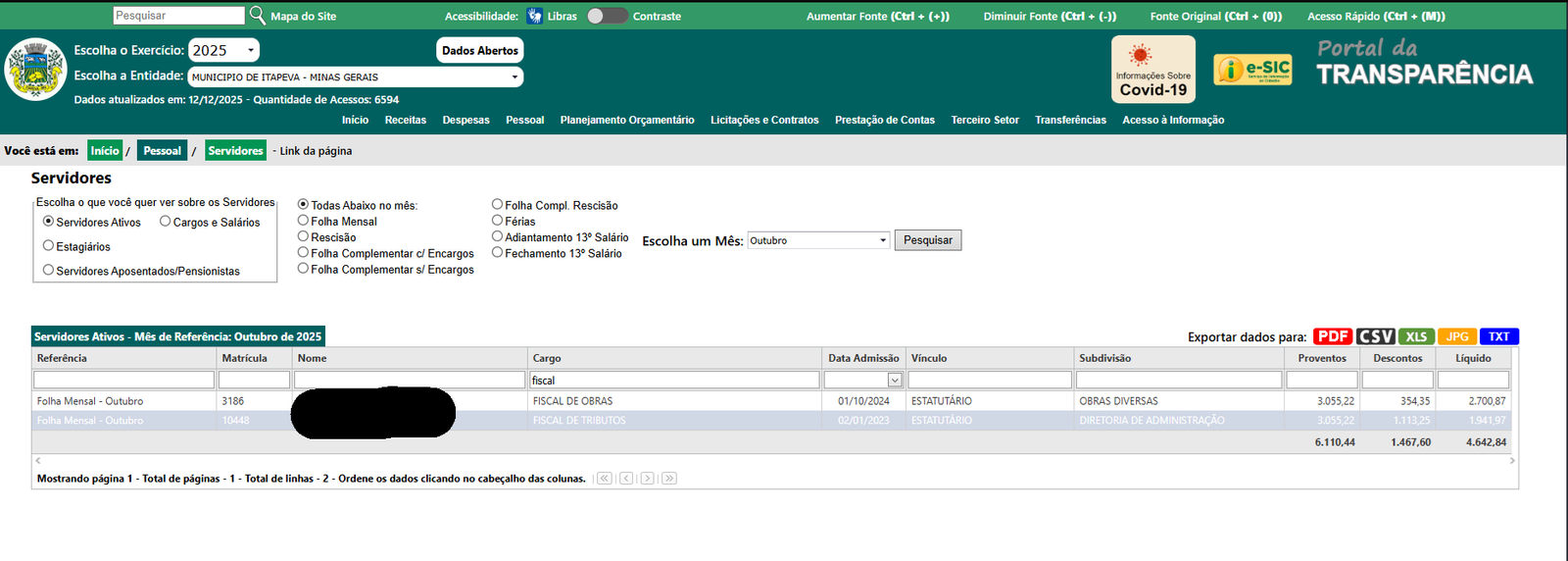The image size is (1568, 561).
Task: Export table as PDF
Action: coord(1333,336)
